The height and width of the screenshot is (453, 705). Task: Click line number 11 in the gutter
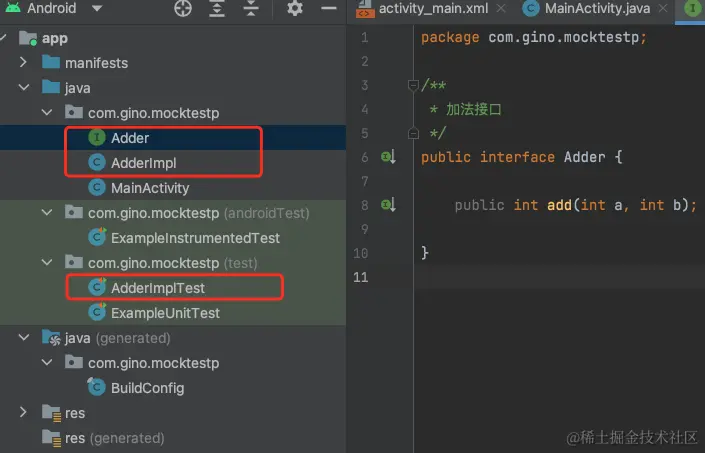click(361, 277)
